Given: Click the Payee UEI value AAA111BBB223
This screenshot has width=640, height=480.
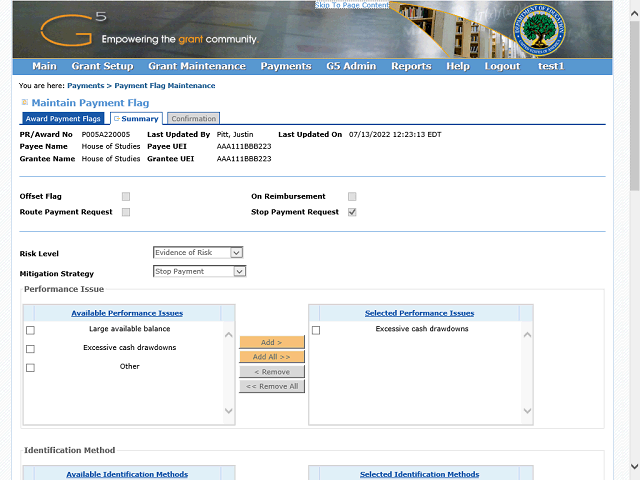Looking at the screenshot, I should [x=244, y=147].
